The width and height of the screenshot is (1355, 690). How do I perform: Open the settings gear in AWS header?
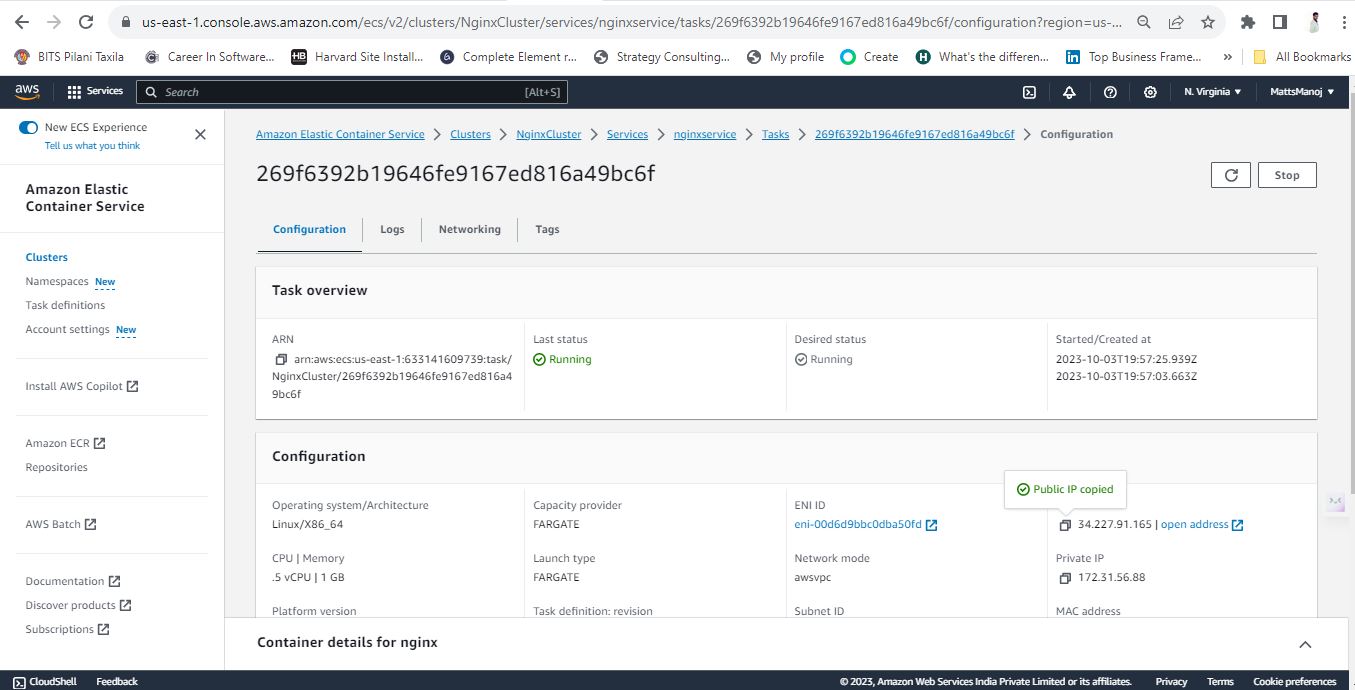tap(1150, 92)
